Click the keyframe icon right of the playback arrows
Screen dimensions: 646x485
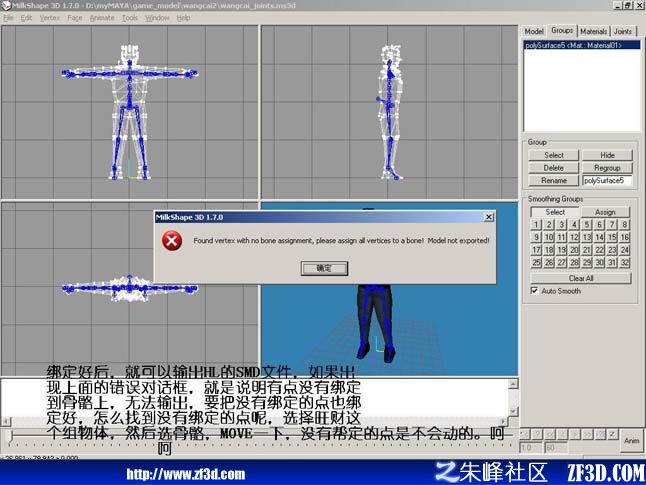(x=613, y=434)
